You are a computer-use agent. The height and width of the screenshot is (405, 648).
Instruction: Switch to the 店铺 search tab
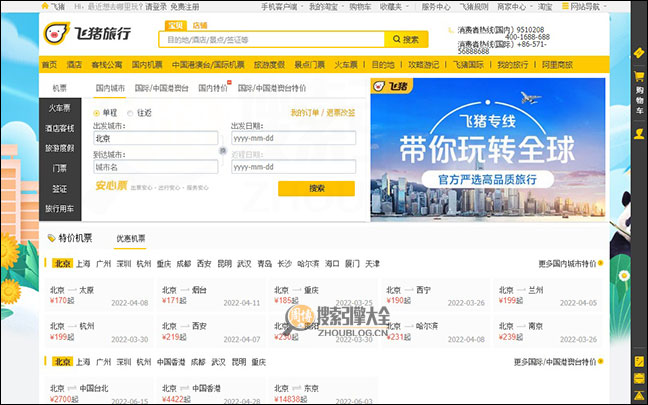[200, 26]
